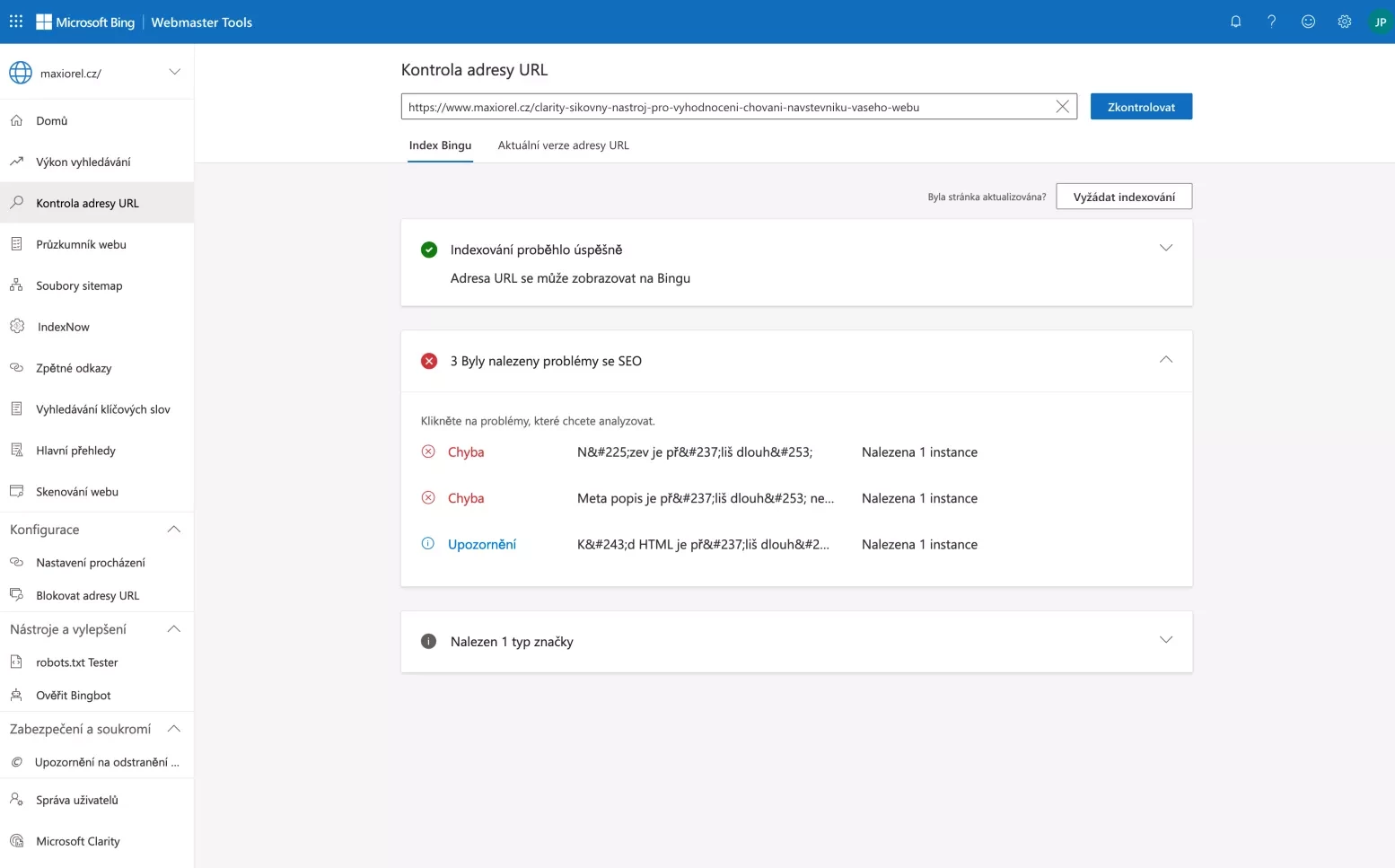Click the Blokovat adresy URL icon

(x=16, y=595)
